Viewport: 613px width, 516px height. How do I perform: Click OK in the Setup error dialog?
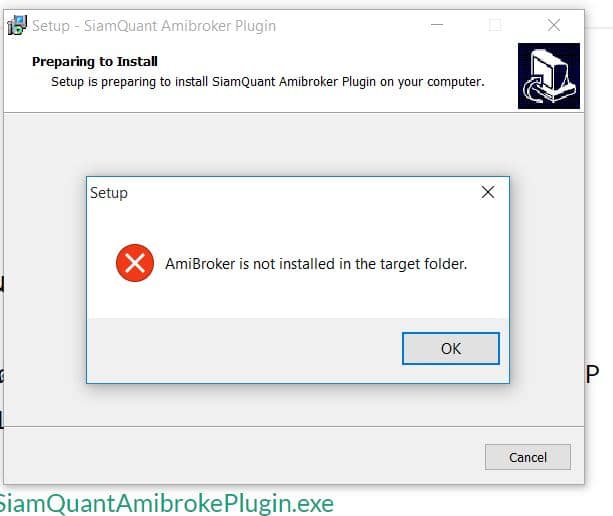pos(451,348)
